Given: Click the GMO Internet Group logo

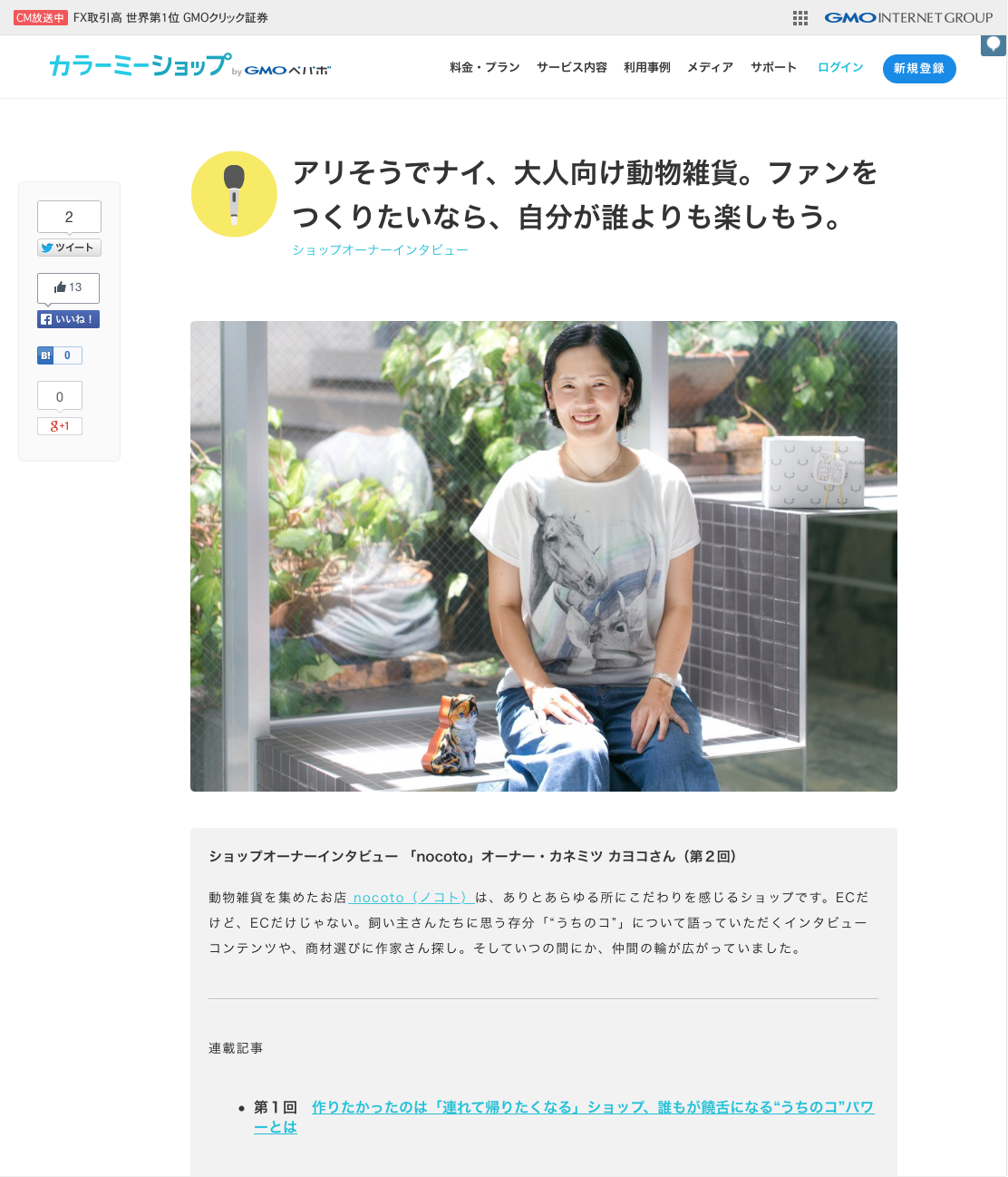Looking at the screenshot, I should click(908, 17).
